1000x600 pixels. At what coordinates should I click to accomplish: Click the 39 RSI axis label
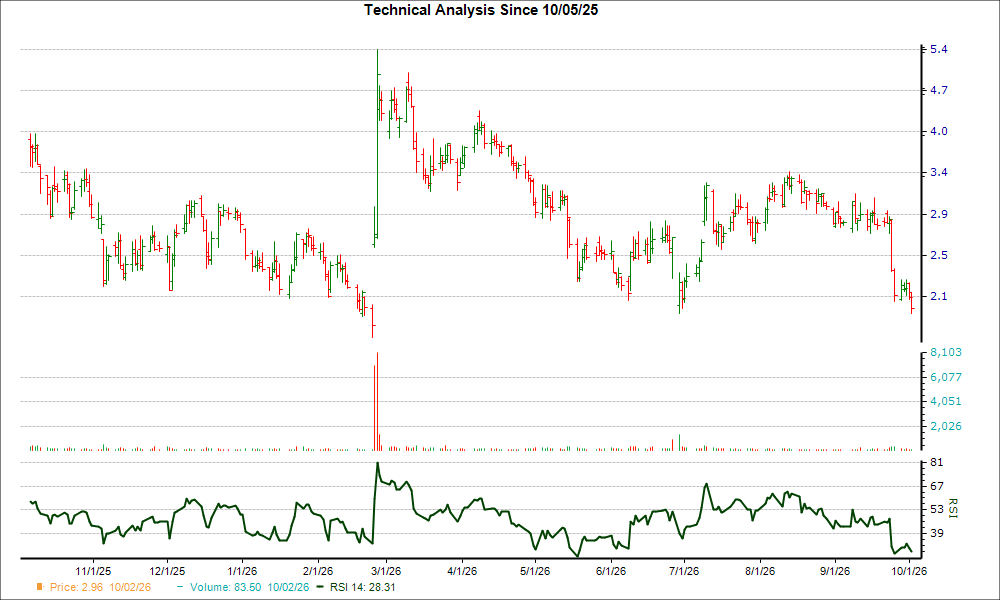(x=937, y=533)
